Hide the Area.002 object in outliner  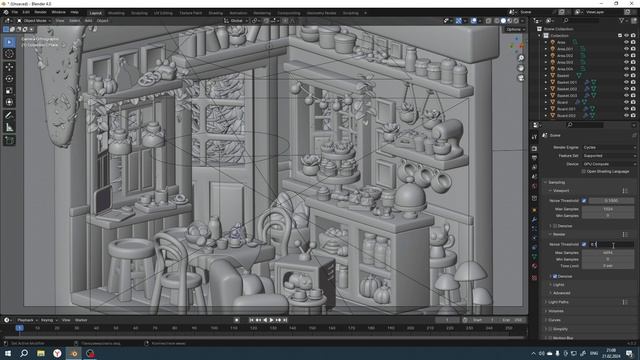pyautogui.click(x=627, y=56)
